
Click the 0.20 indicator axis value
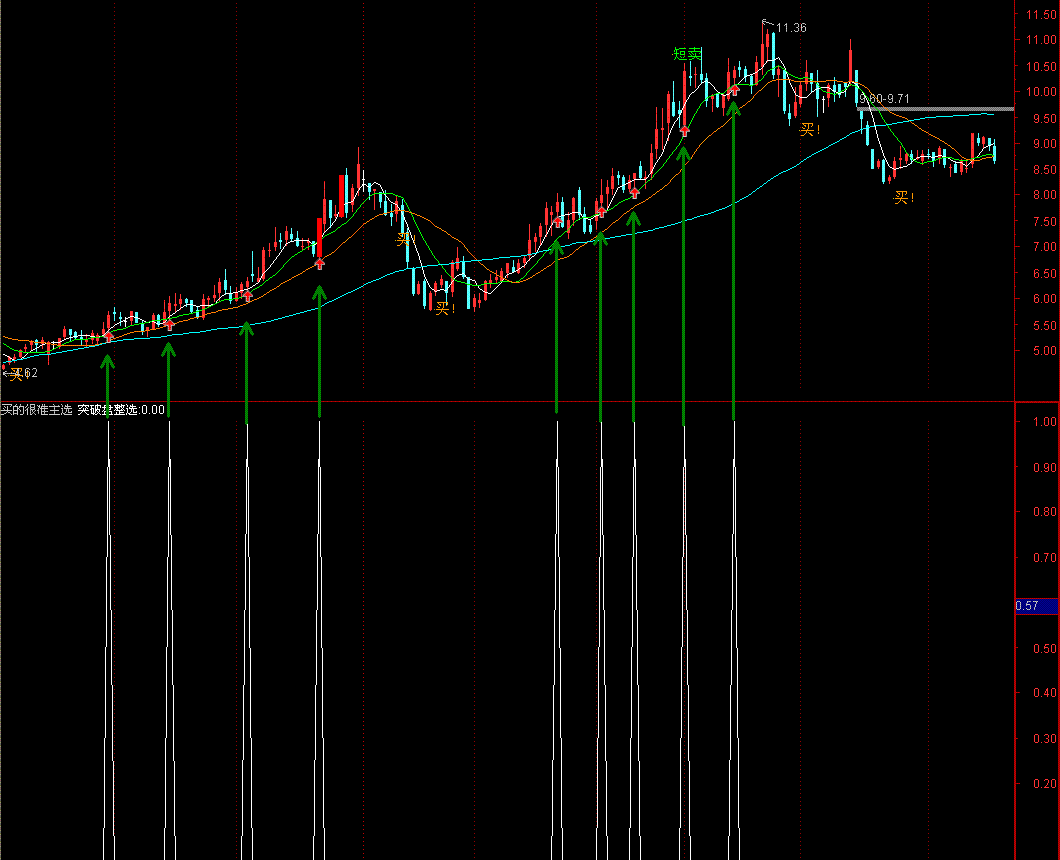click(x=1044, y=784)
